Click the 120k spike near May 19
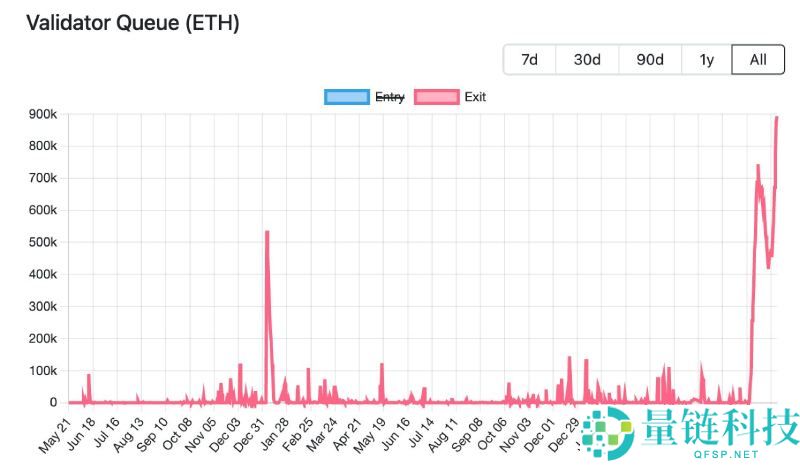Image resolution: width=800 pixels, height=465 pixels. coord(381,364)
